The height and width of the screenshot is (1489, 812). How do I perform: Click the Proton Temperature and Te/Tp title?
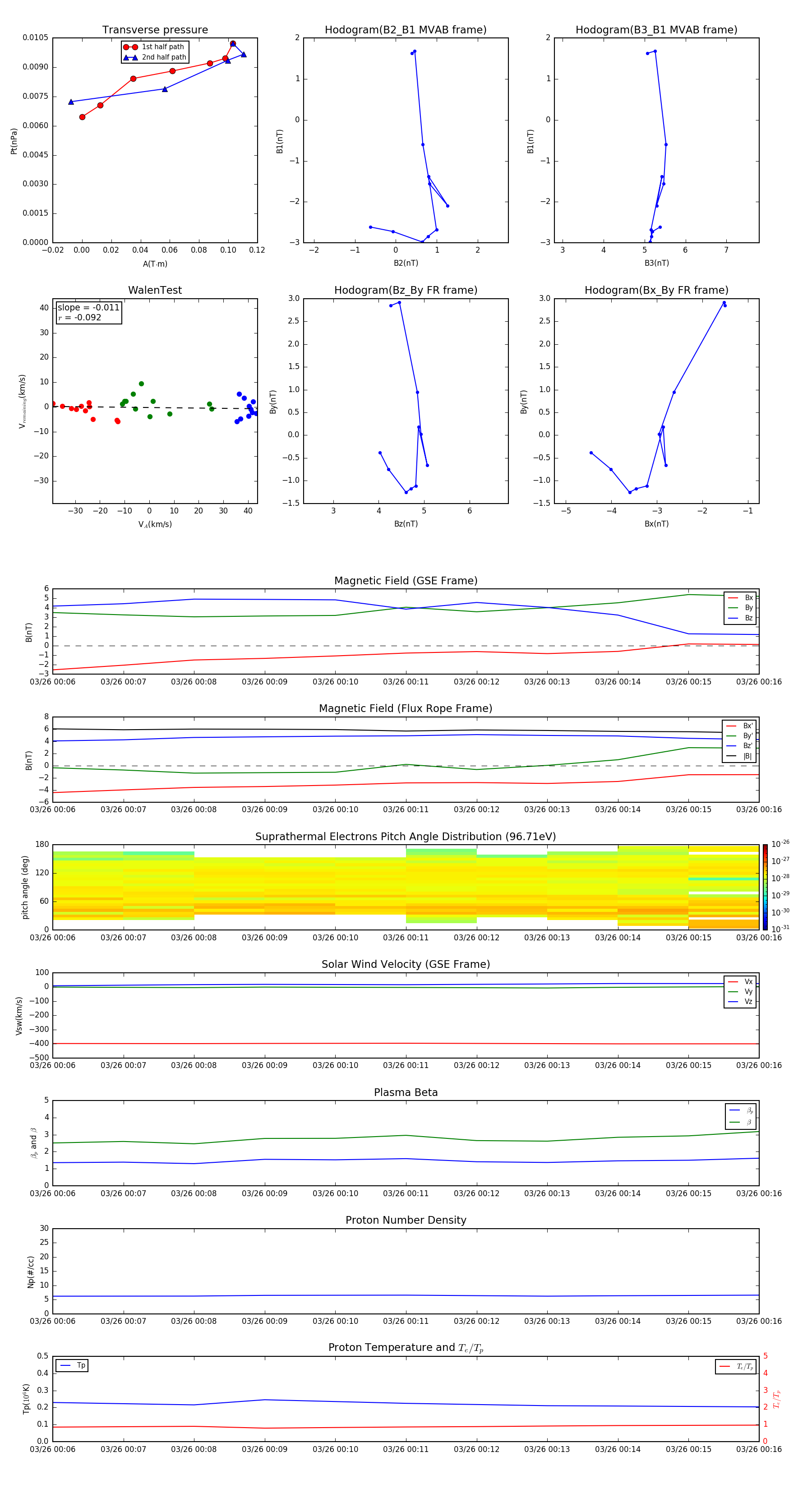pos(406,1348)
